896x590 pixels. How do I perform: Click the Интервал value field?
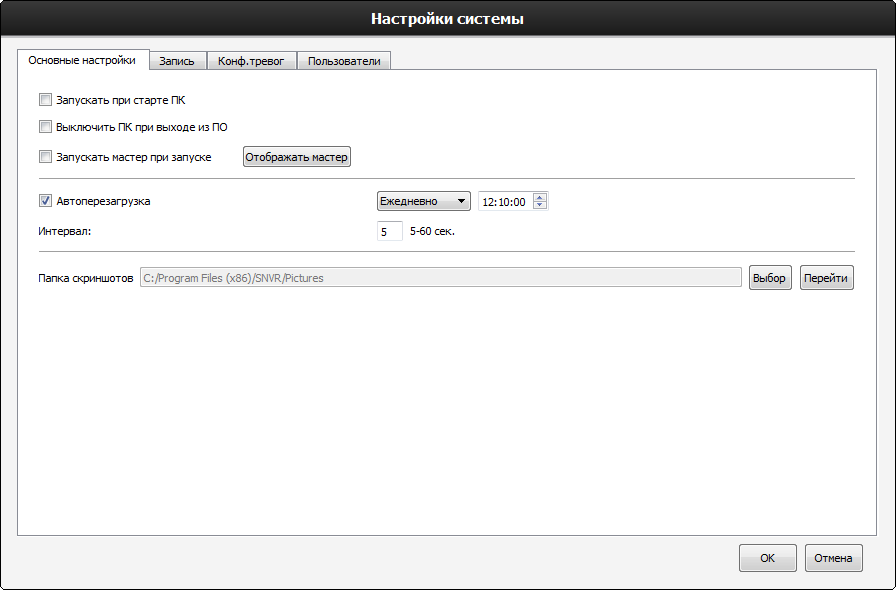click(390, 232)
